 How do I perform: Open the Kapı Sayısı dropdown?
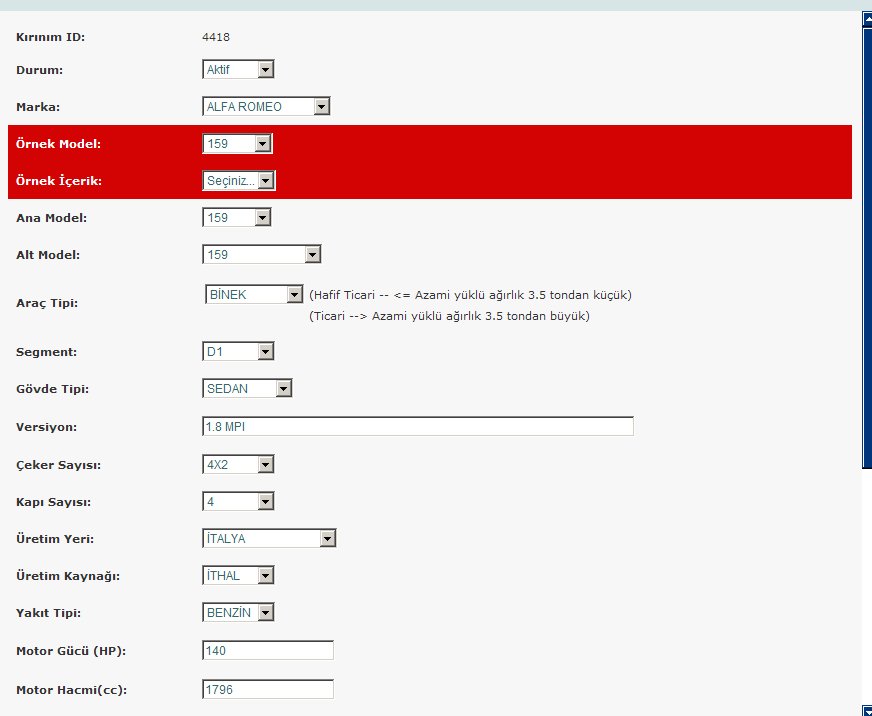(x=238, y=501)
